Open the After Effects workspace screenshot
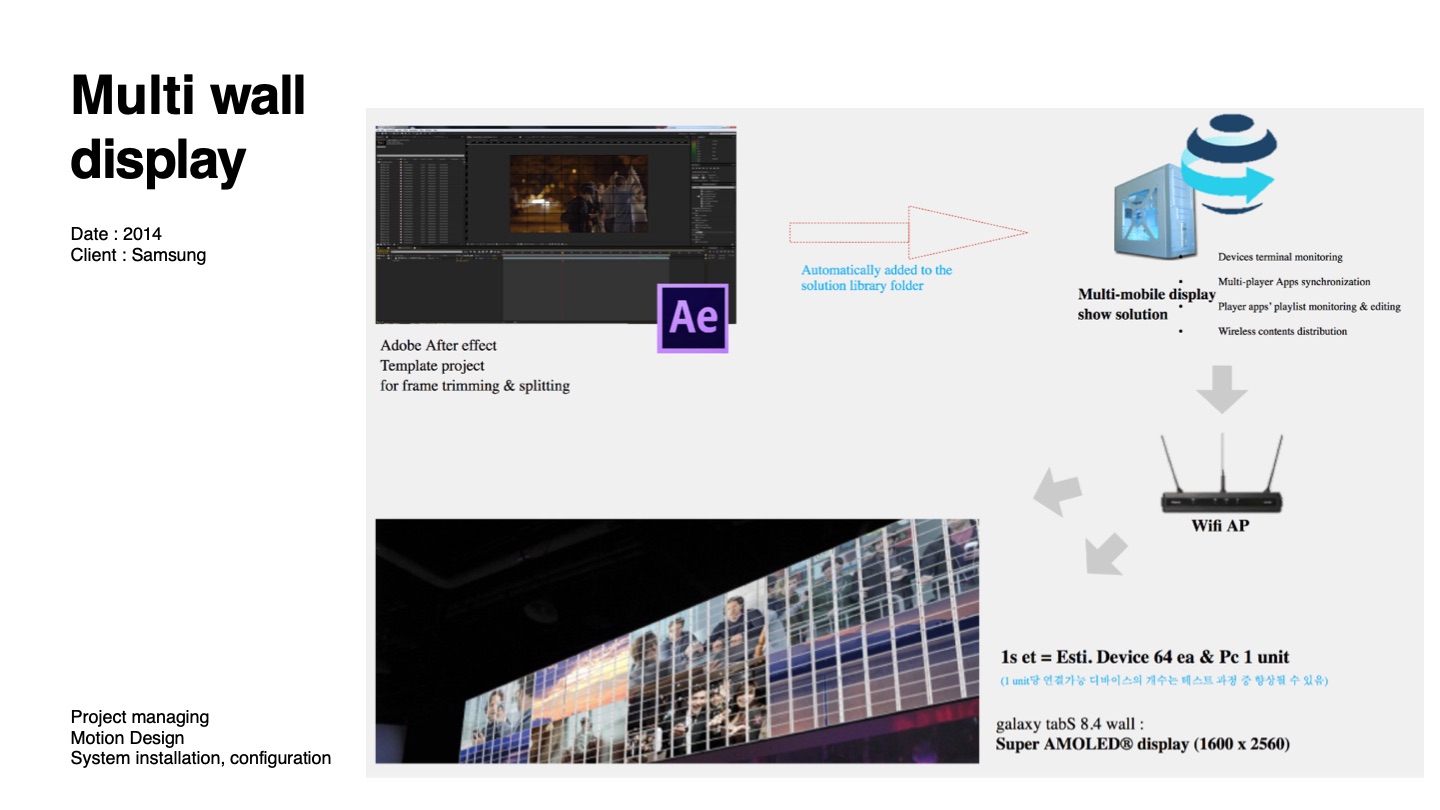The width and height of the screenshot is (1440, 810). tap(556, 225)
